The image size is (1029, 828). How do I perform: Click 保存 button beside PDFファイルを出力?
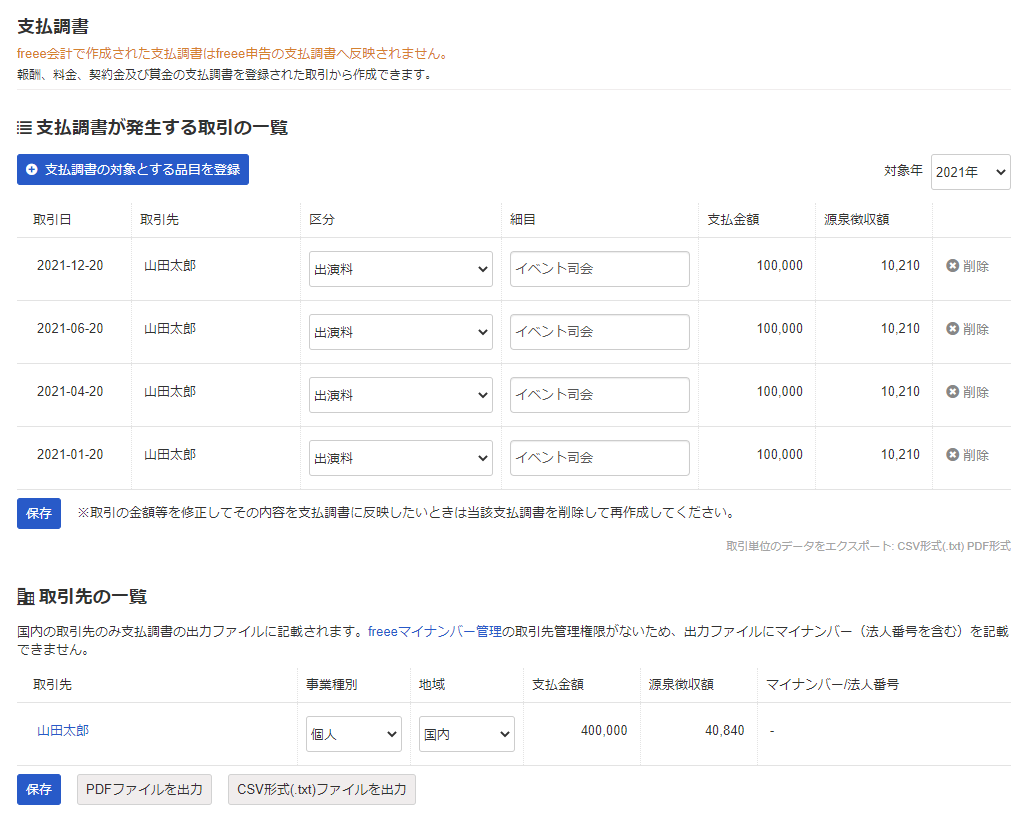click(x=39, y=789)
